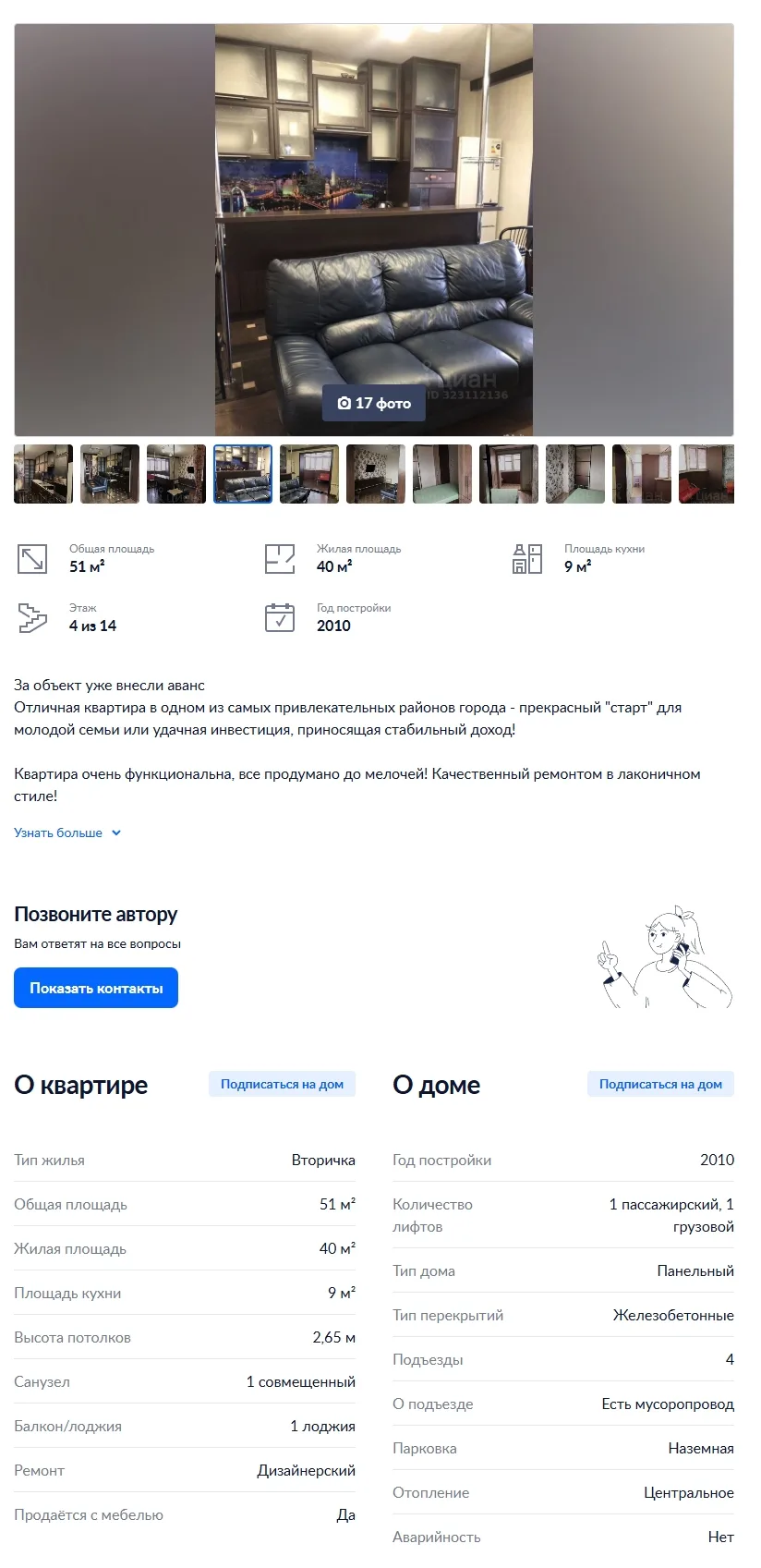The width and height of the screenshot is (761, 1568).
Task: Open the 17 фото gallery badge
Action: pos(374,403)
